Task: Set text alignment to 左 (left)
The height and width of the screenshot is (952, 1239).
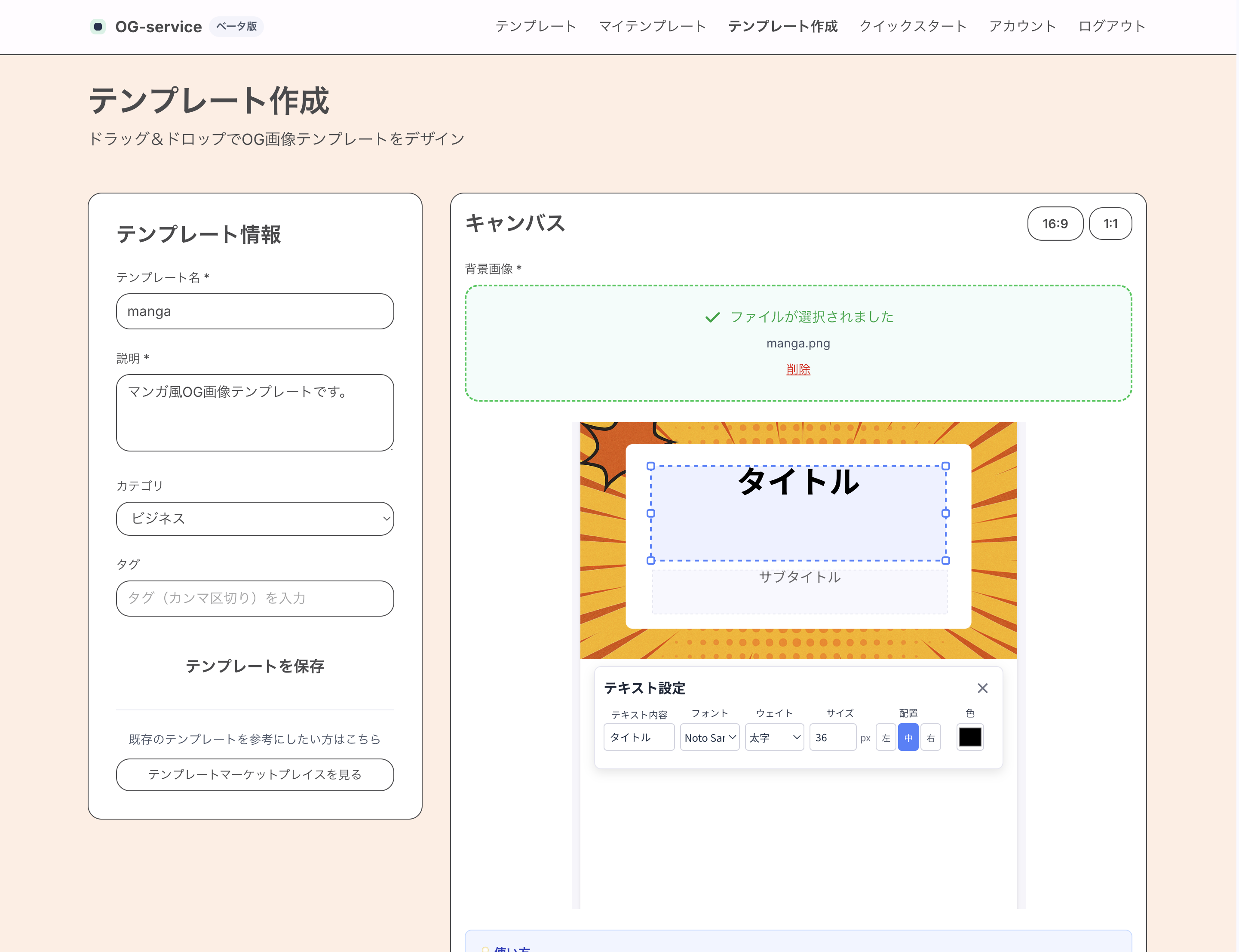Action: coord(886,738)
